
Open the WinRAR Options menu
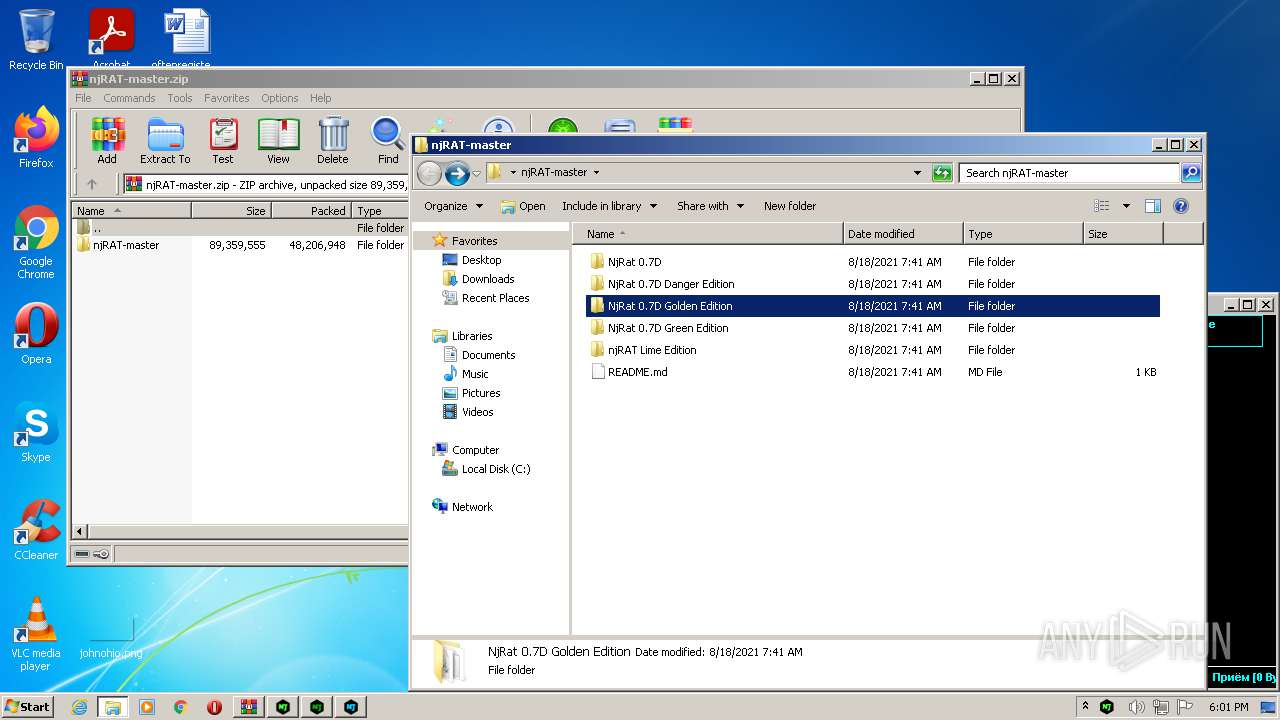[280, 98]
